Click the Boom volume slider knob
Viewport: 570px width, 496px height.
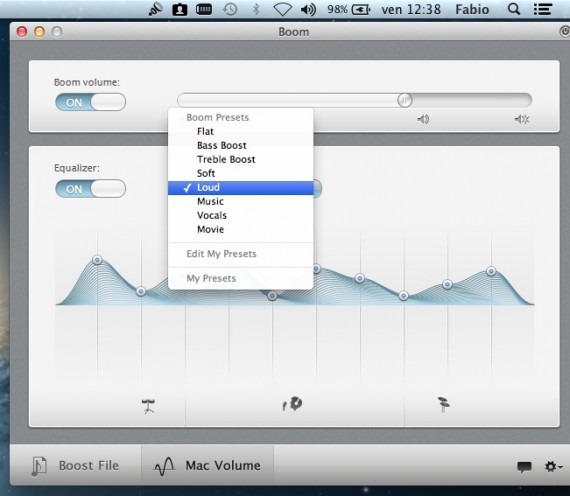pyautogui.click(x=404, y=100)
